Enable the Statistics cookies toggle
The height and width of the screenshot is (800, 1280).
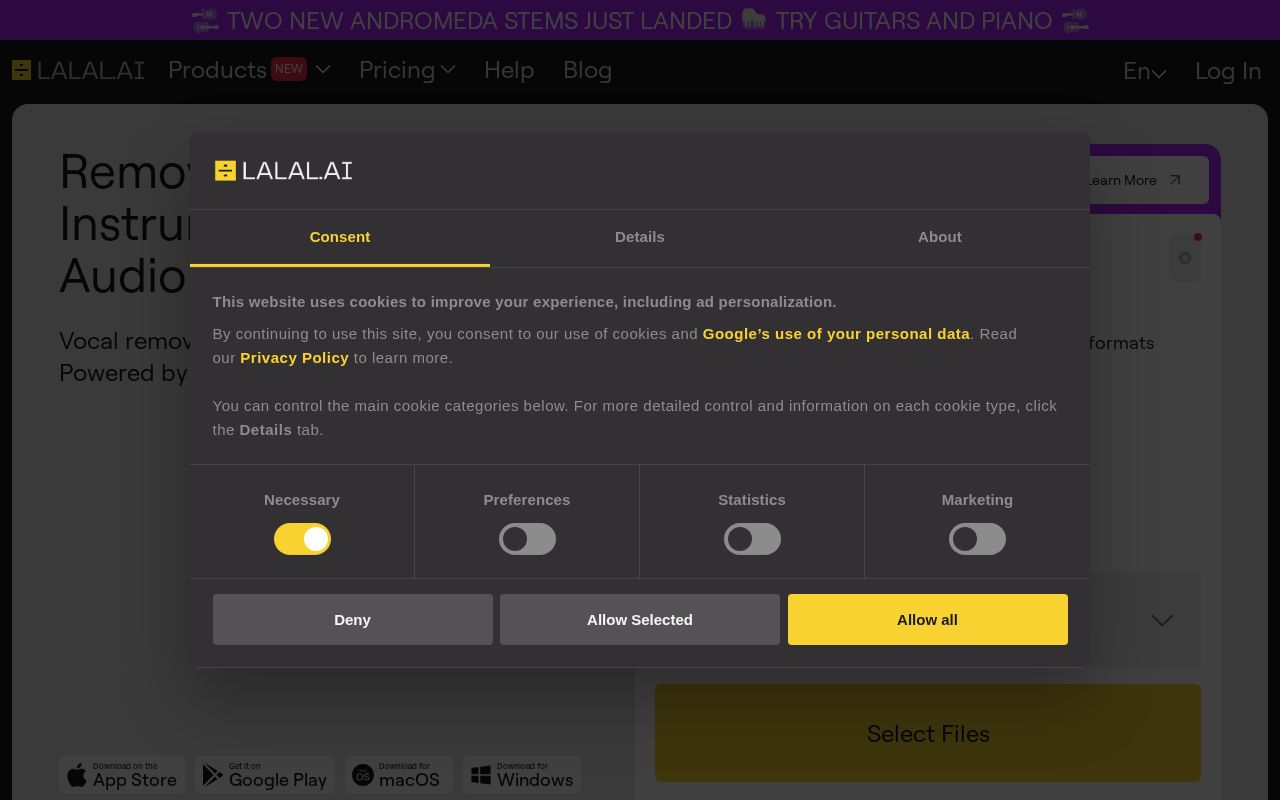(x=752, y=539)
